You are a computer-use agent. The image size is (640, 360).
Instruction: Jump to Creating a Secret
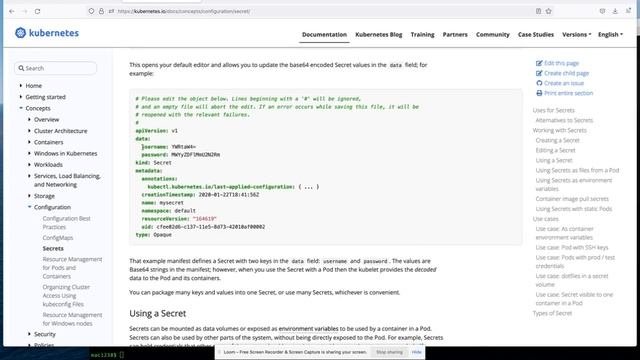558,140
